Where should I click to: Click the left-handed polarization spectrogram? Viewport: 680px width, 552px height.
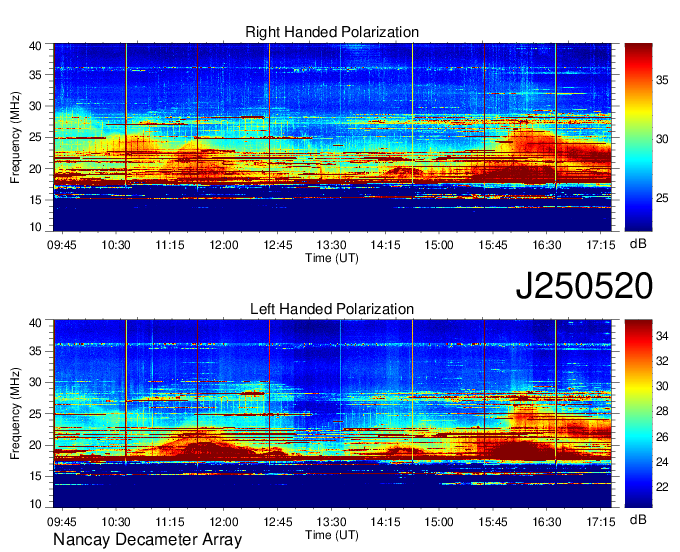(x=332, y=414)
